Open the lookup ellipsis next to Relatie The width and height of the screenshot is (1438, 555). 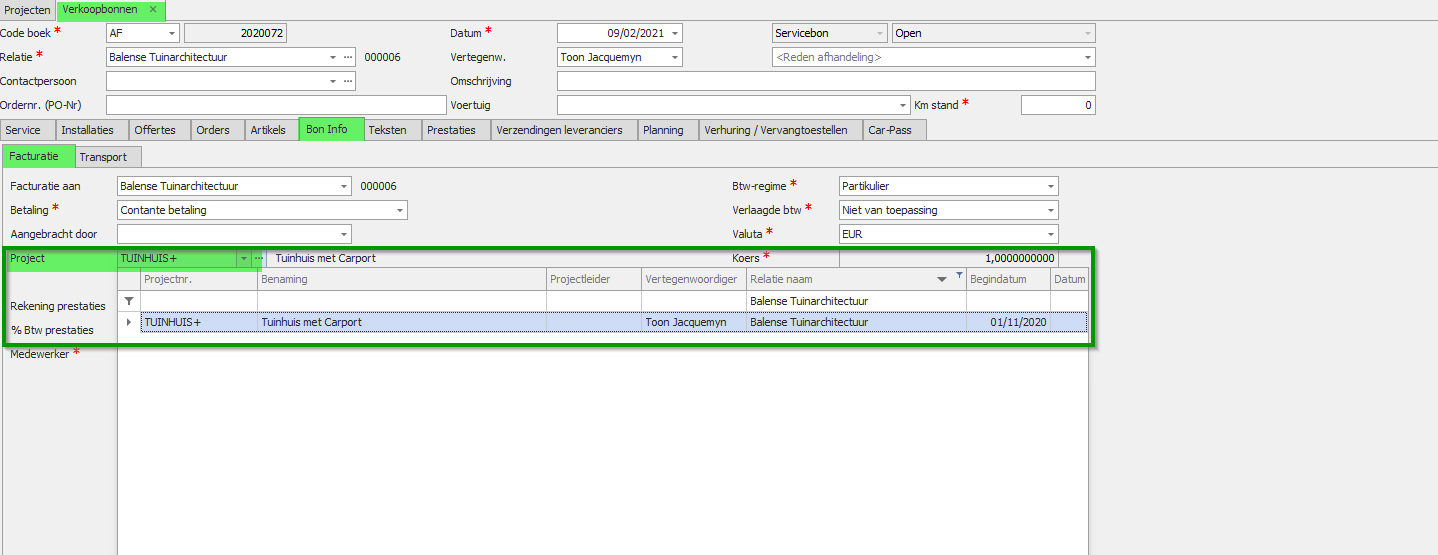(x=348, y=57)
